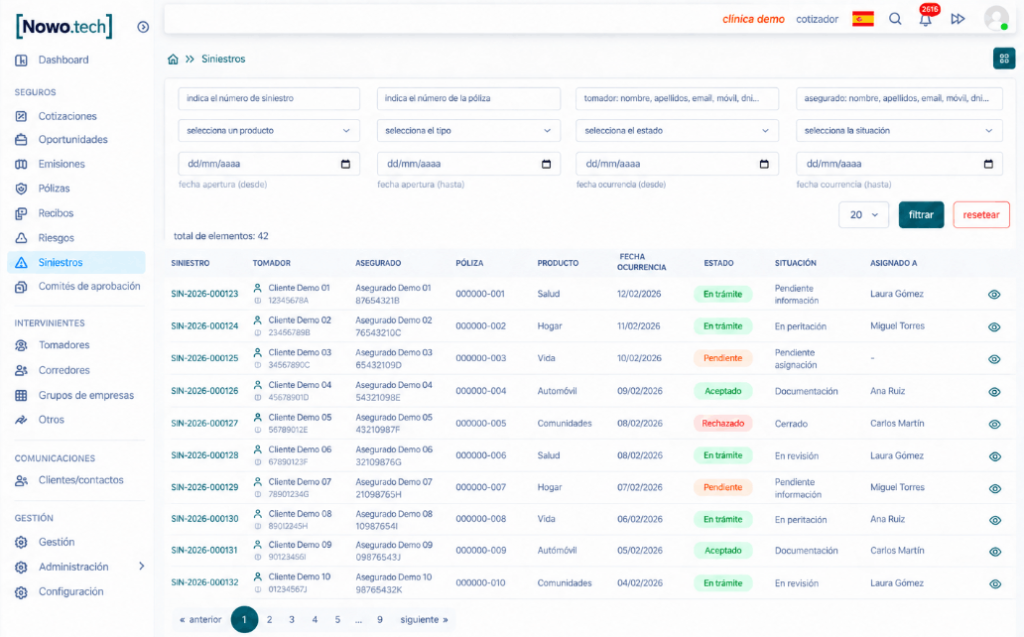Click the home breadcrumb icon
1024x637 pixels.
172,59
